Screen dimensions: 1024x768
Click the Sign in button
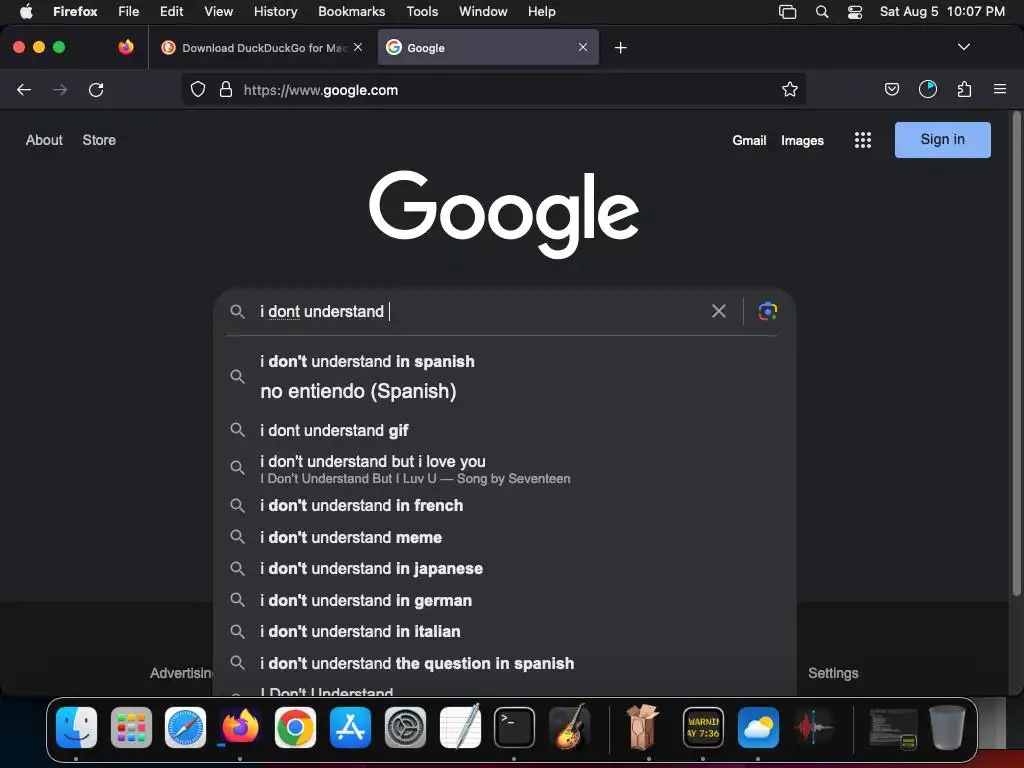(x=942, y=140)
